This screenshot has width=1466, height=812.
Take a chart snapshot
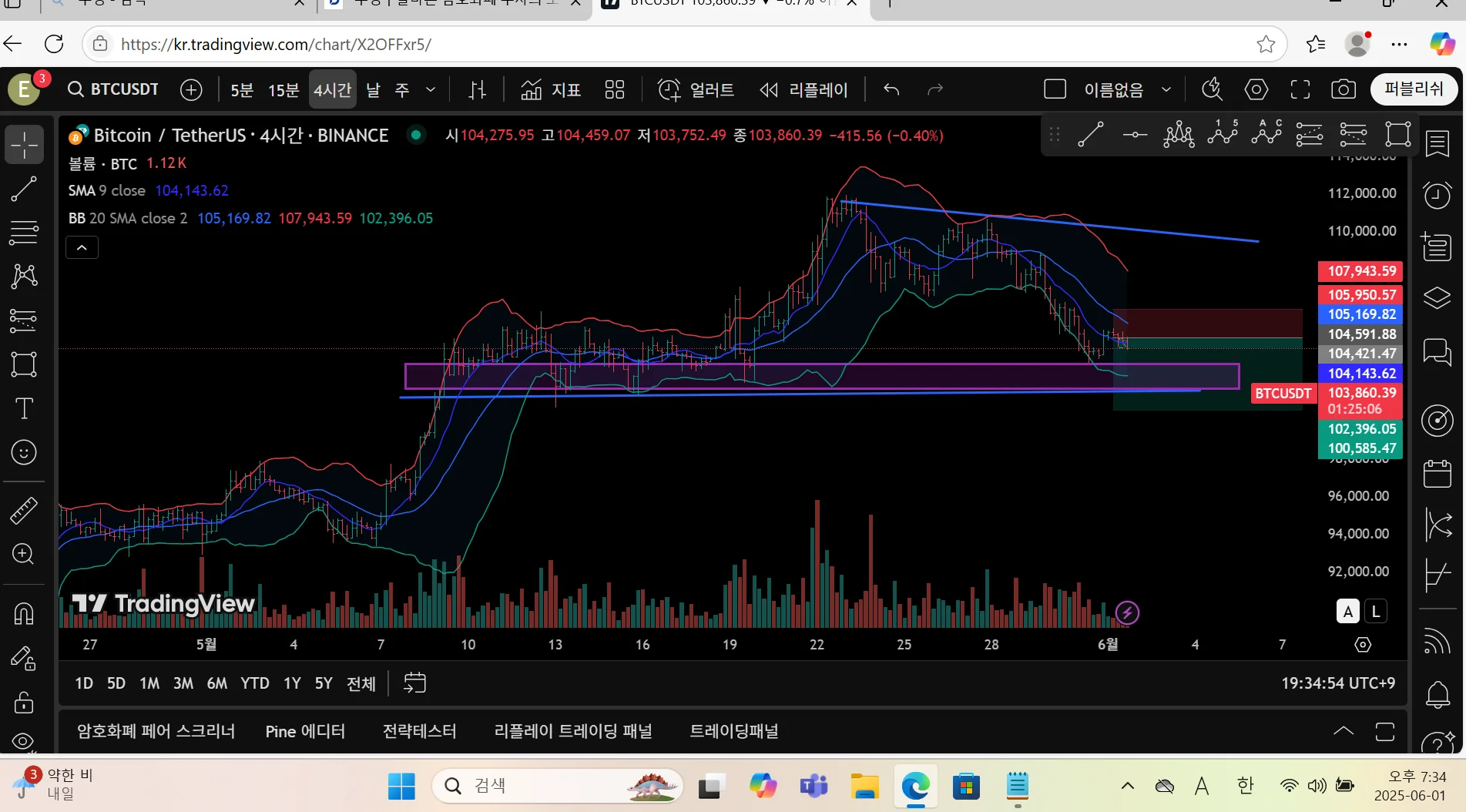coord(1344,89)
